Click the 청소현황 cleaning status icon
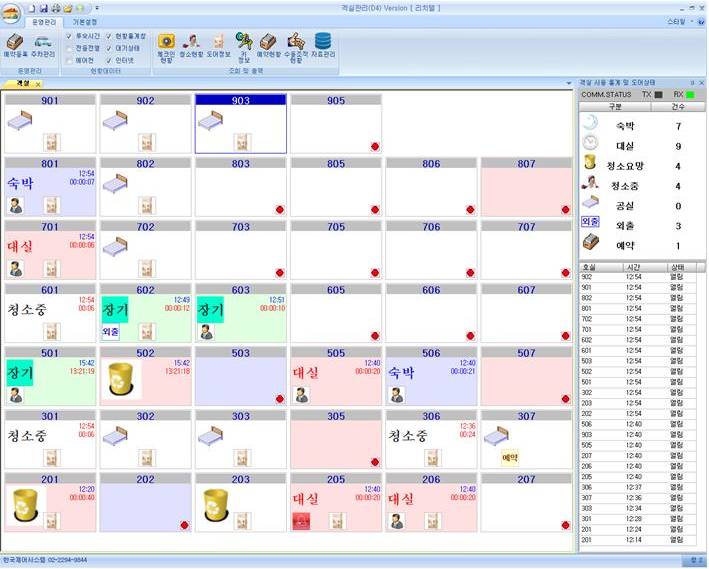Viewport: 709px width, 569px height. point(191,45)
